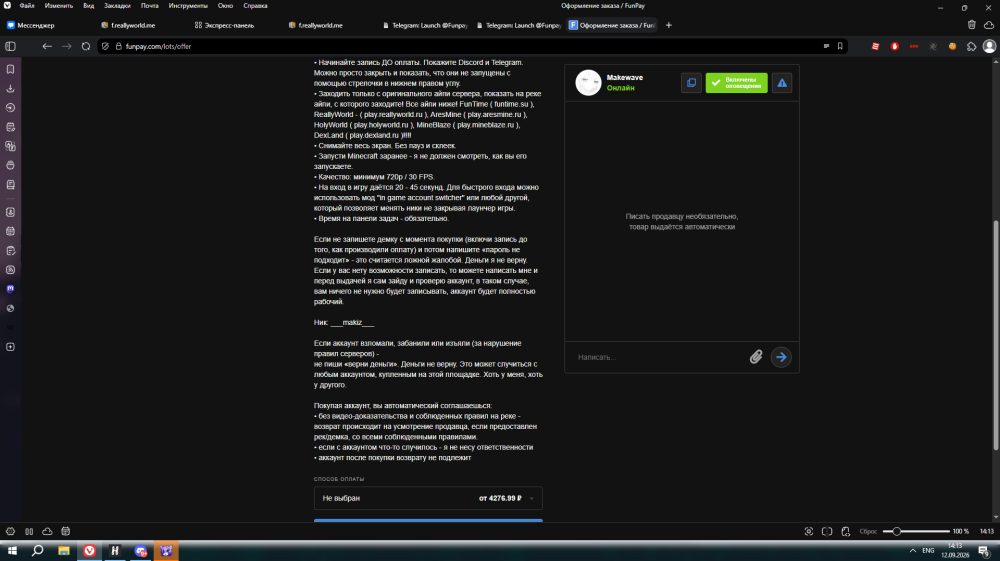Open the Calendar panel in sidebar

click(x=10, y=231)
